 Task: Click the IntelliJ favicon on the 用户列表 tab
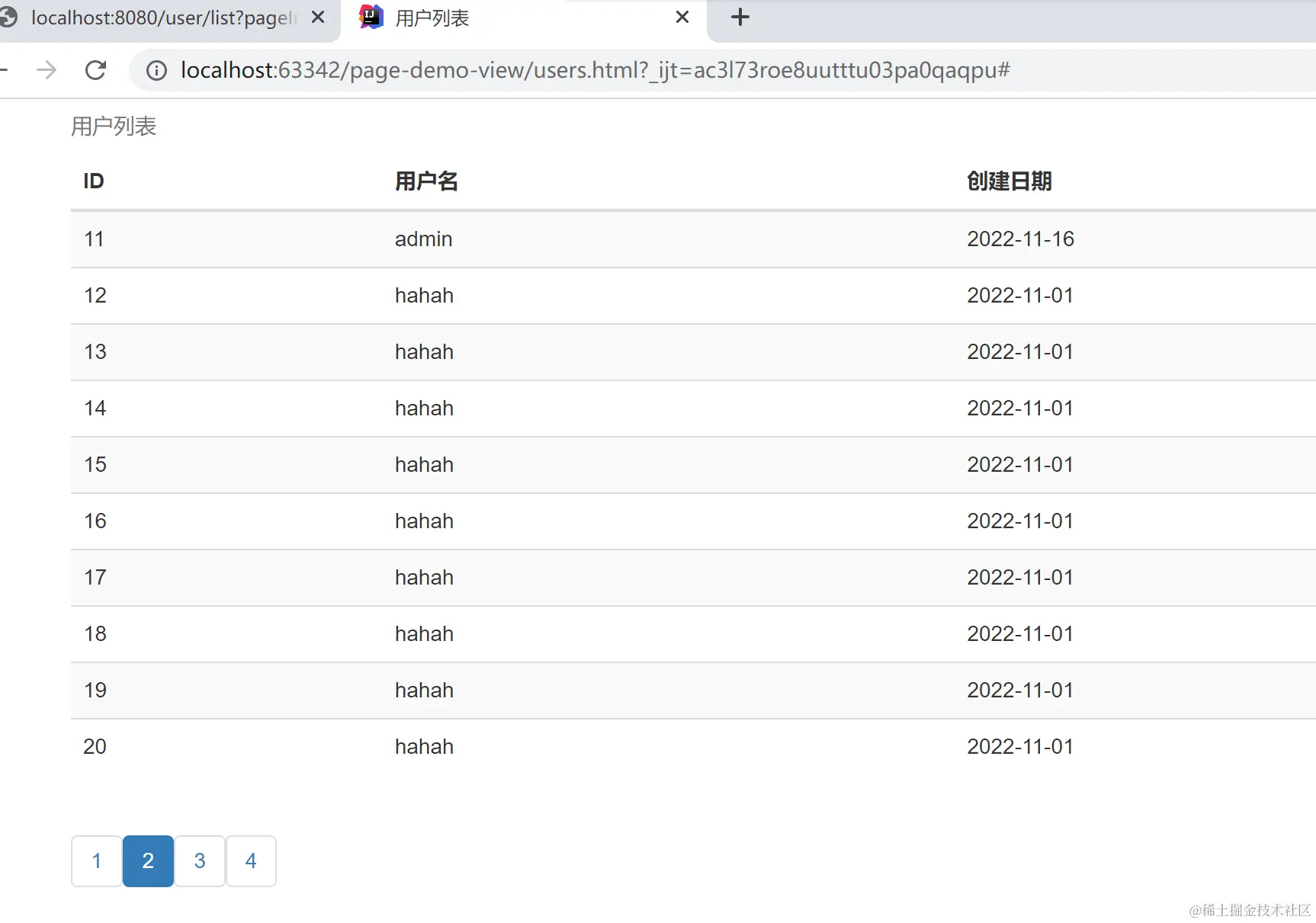(x=371, y=17)
